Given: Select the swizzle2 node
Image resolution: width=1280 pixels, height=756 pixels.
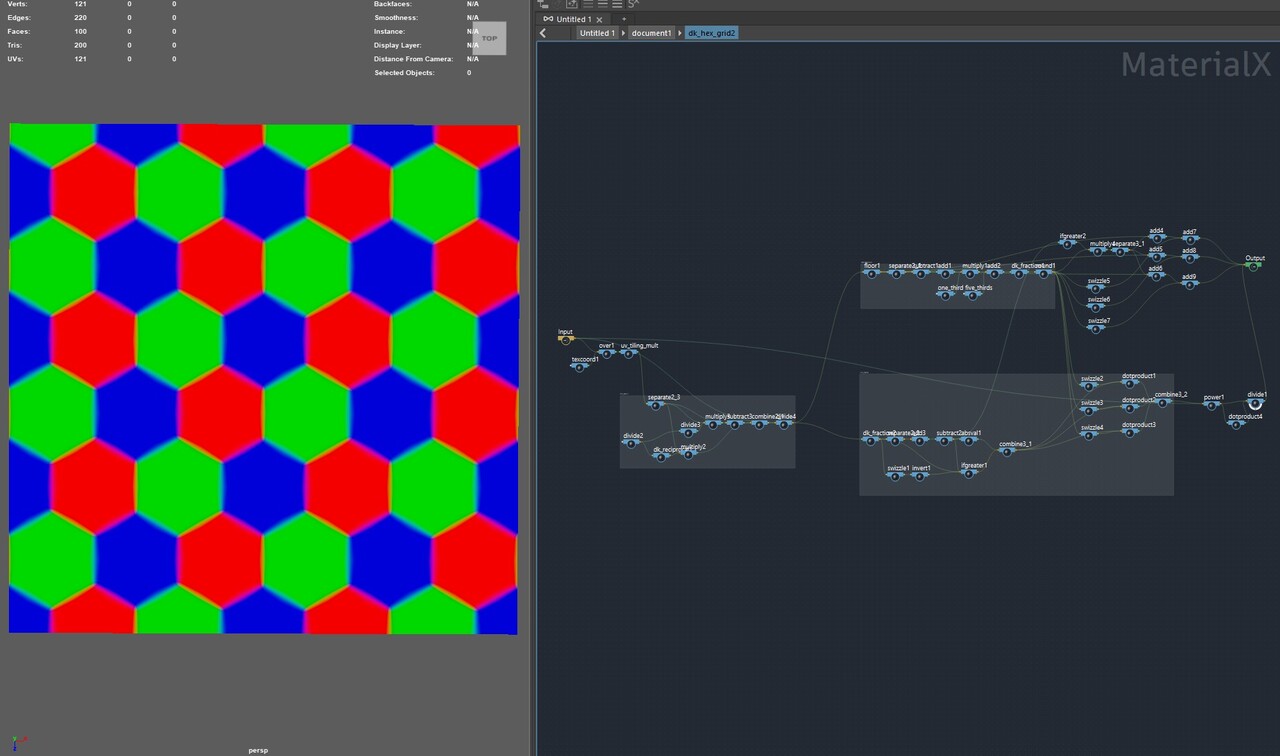Looking at the screenshot, I should click(x=1089, y=386).
